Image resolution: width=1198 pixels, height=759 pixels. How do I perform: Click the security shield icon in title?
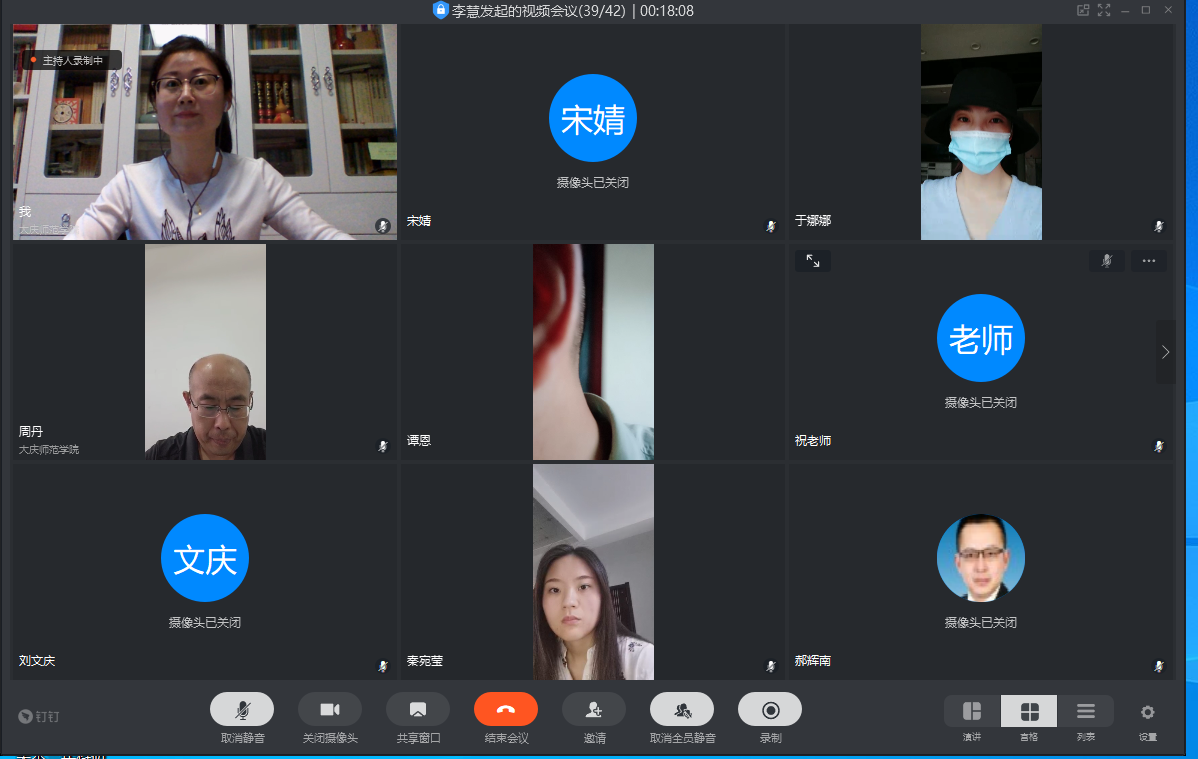tap(440, 10)
